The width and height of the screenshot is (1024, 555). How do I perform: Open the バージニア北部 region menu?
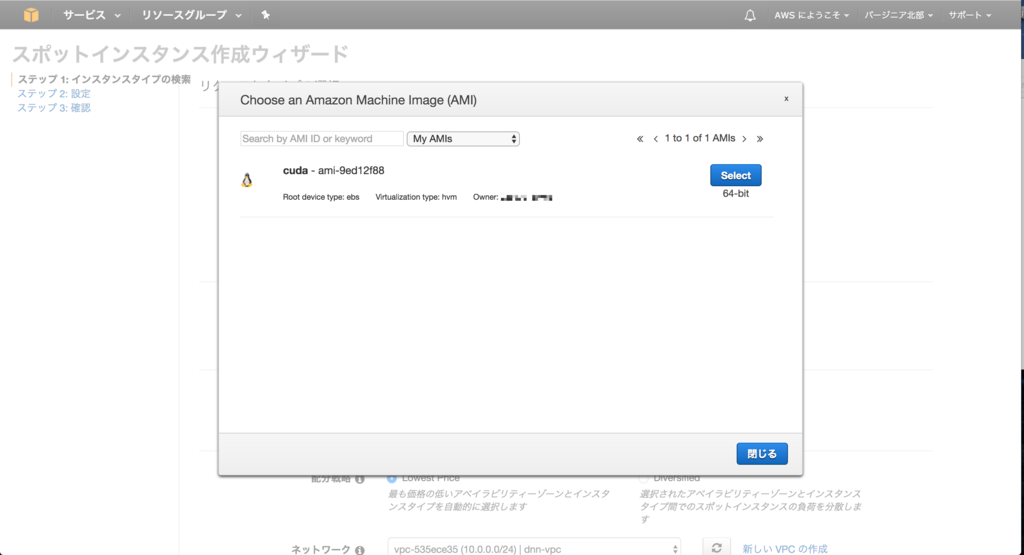899,15
